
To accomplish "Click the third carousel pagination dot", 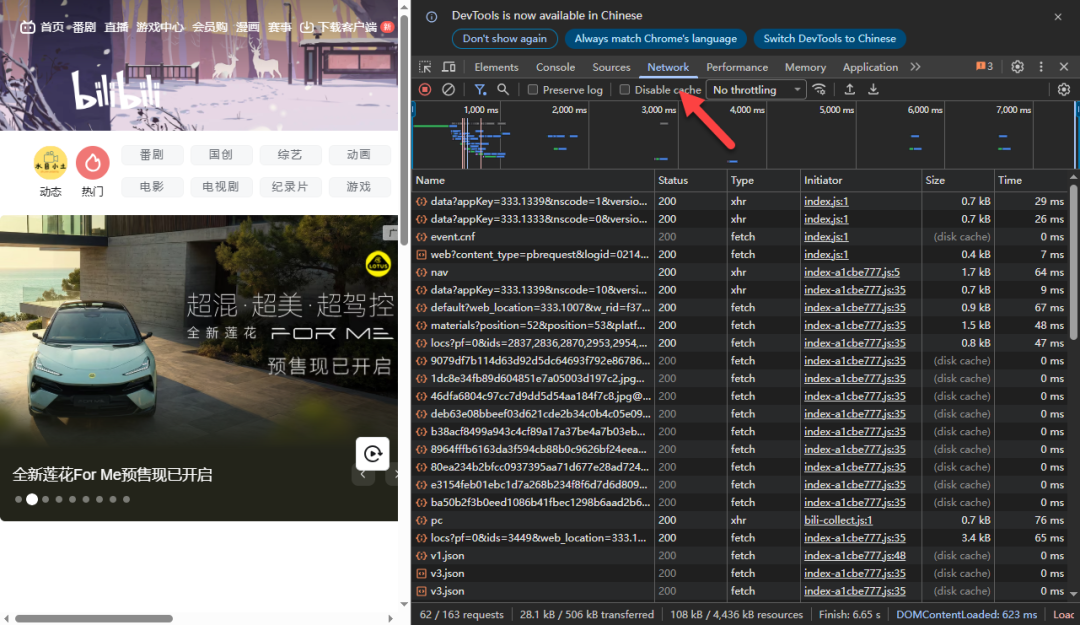I will point(45,499).
